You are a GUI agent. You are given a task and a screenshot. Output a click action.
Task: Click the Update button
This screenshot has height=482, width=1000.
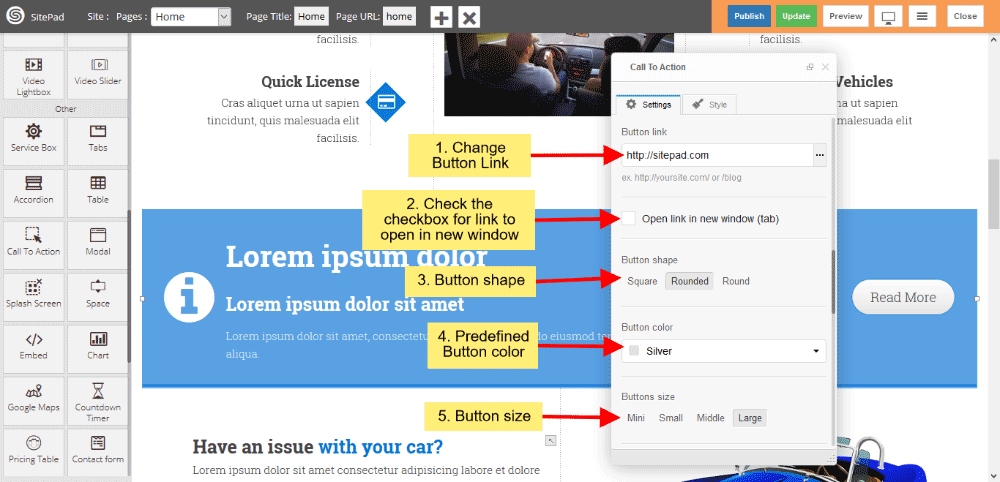(x=797, y=16)
